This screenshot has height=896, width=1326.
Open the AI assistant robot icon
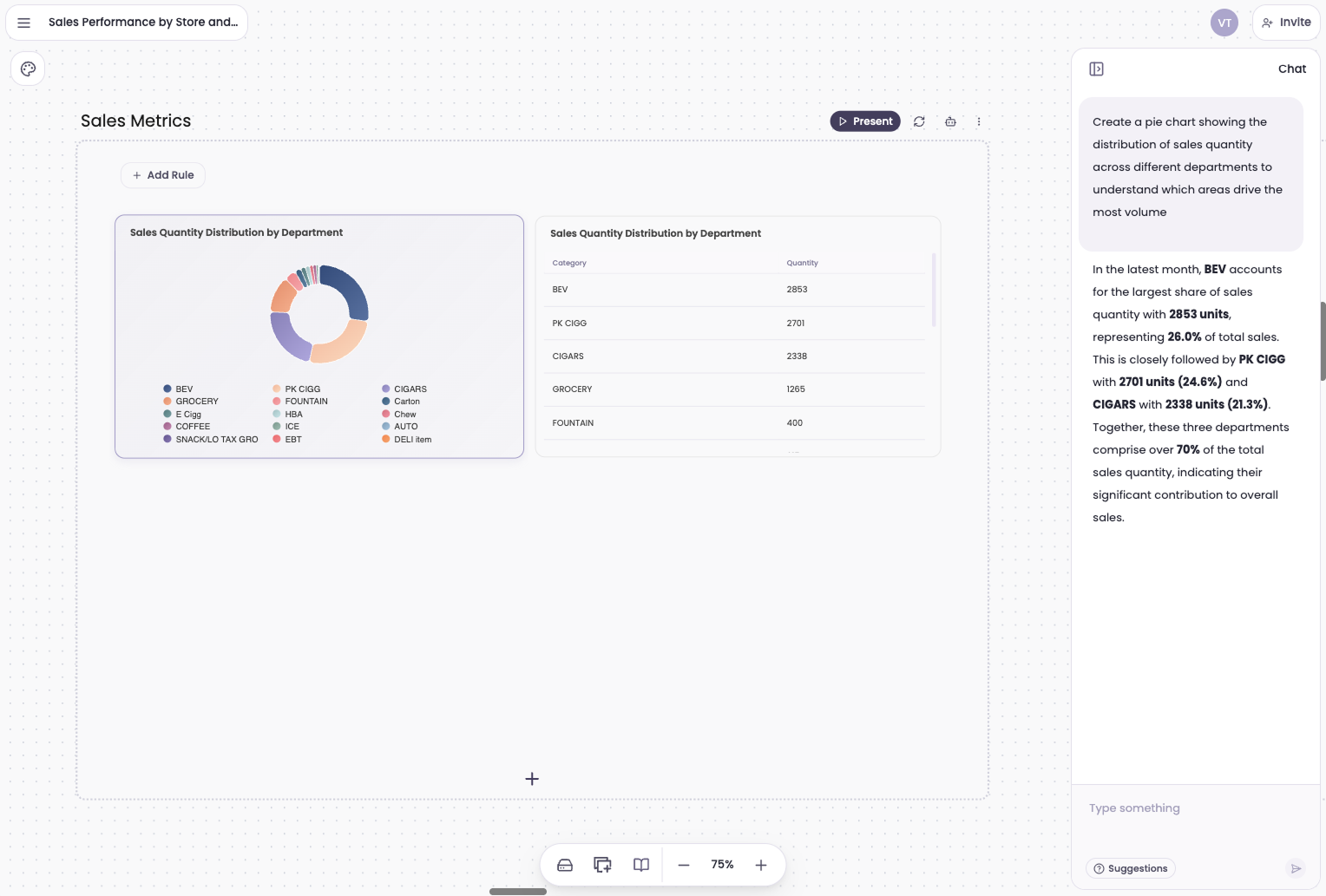[950, 121]
